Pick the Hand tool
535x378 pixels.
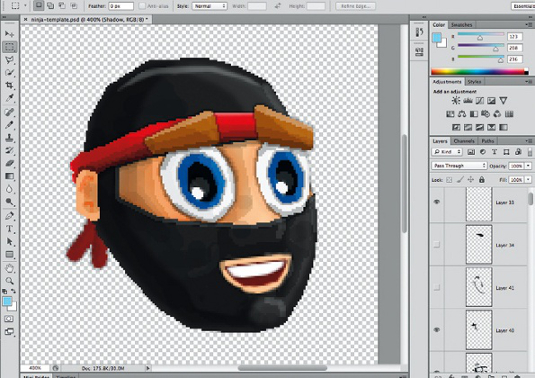point(10,268)
